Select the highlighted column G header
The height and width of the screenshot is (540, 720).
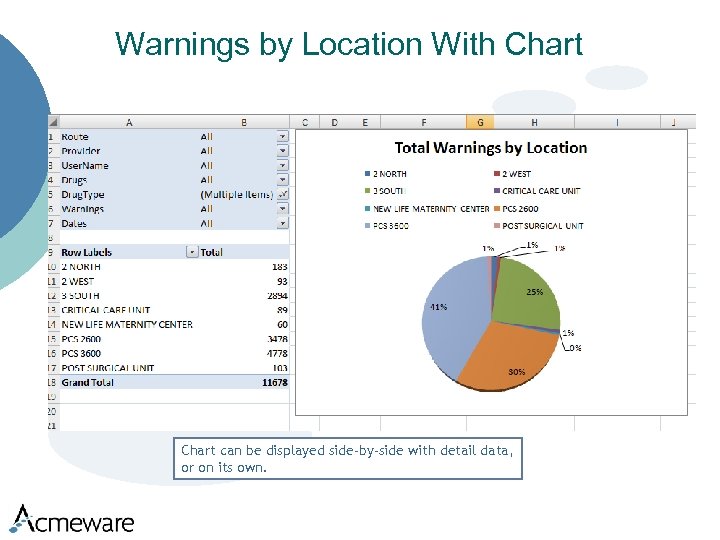click(480, 122)
